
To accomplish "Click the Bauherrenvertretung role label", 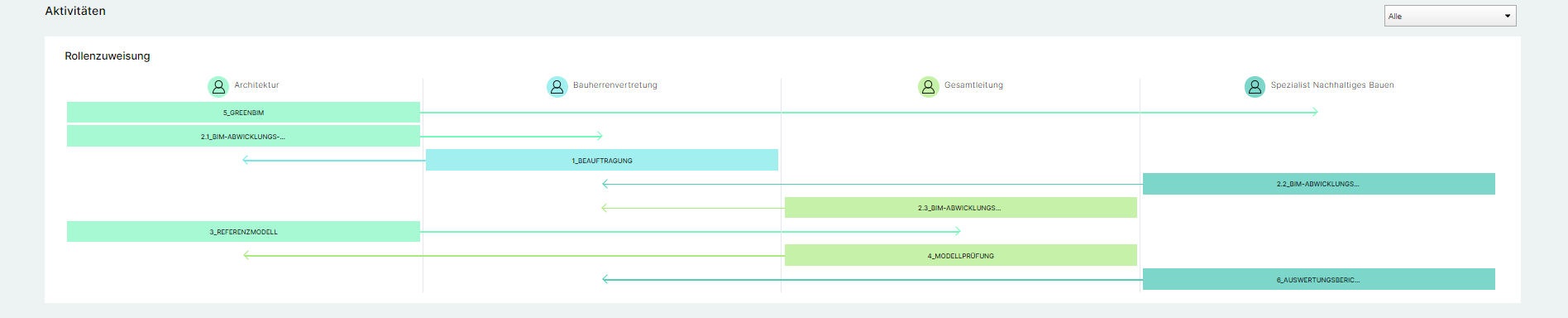I will pos(615,85).
